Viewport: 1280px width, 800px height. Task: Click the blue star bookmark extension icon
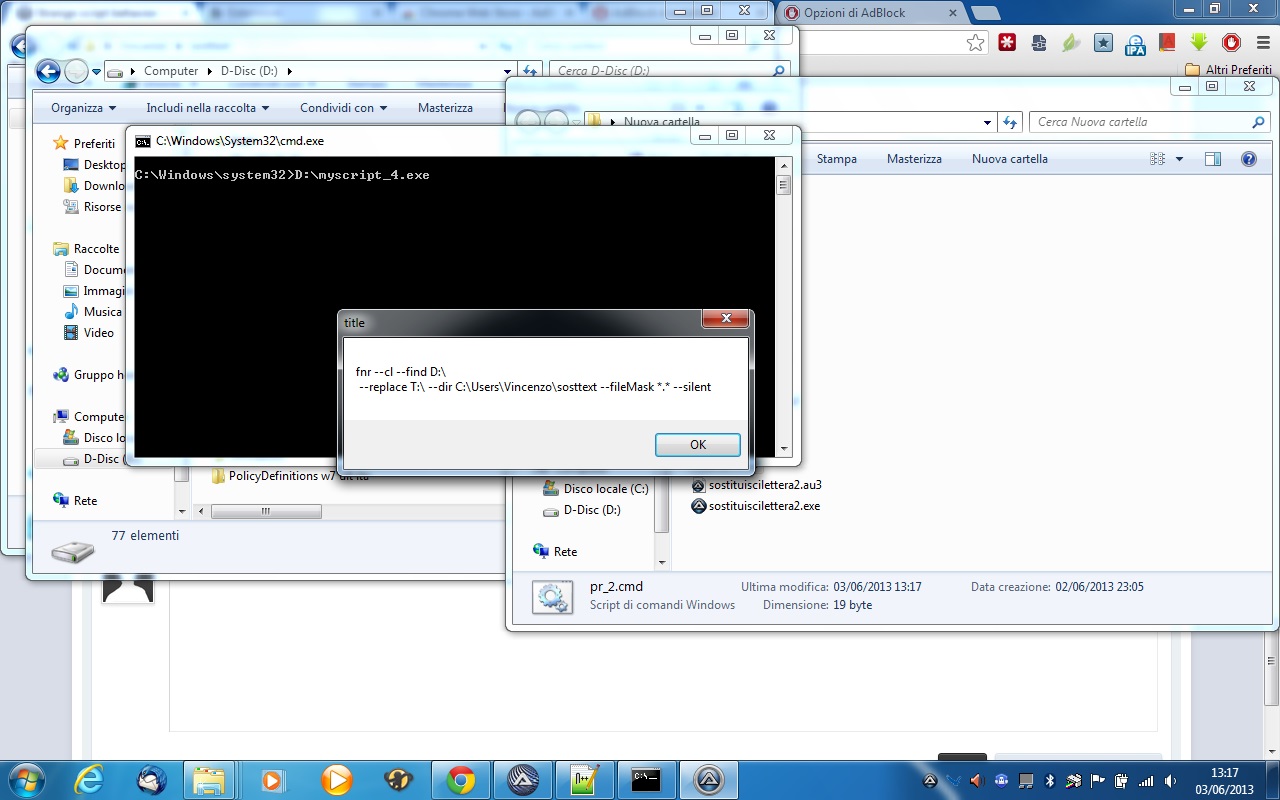click(x=1103, y=43)
